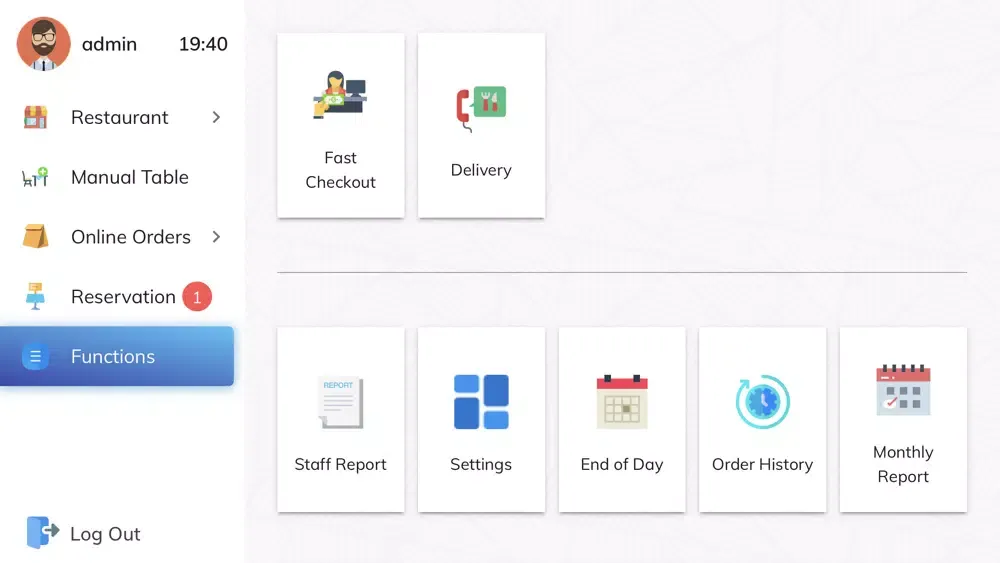Click the admin username label
Image resolution: width=1000 pixels, height=563 pixels.
(x=109, y=44)
